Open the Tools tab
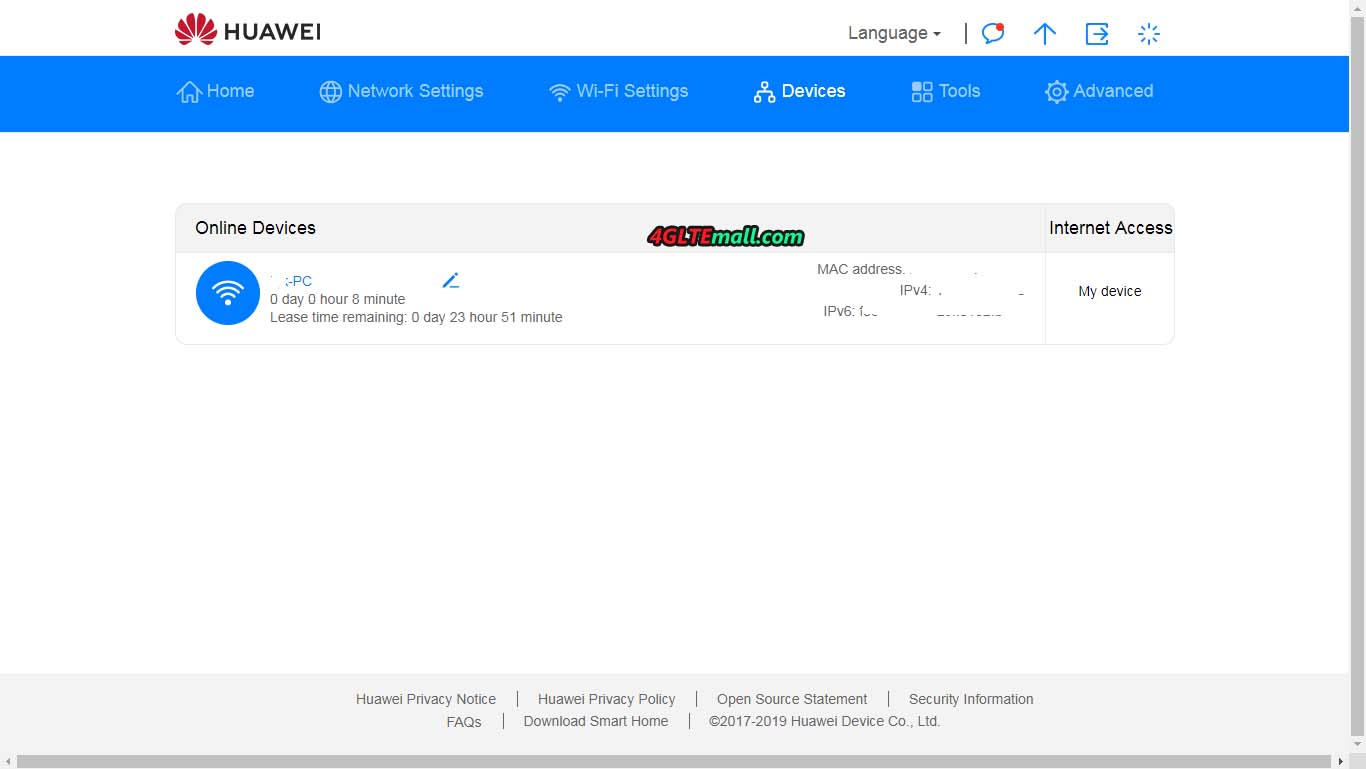 [x=945, y=91]
